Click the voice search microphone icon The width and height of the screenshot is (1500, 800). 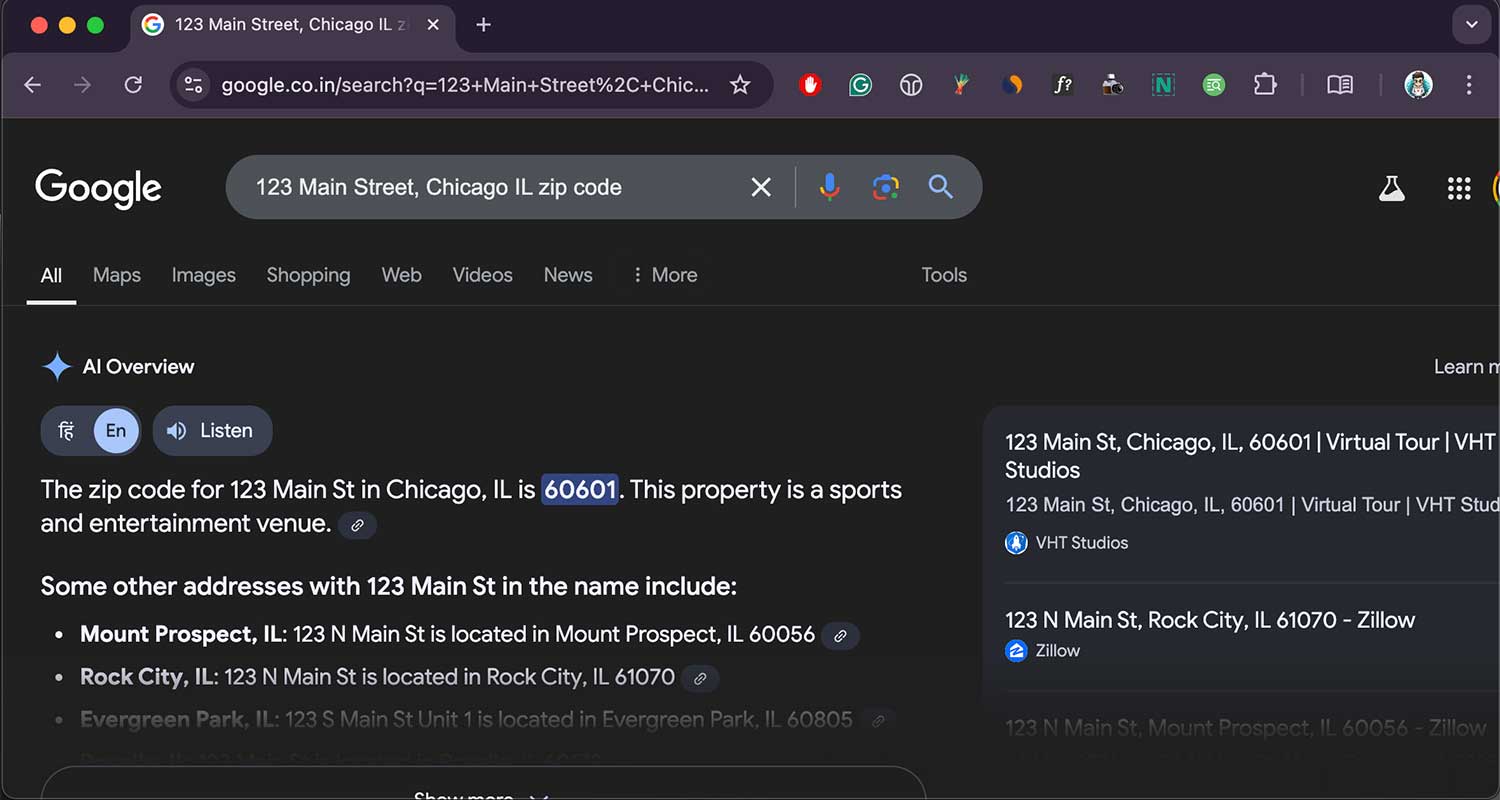(829, 187)
